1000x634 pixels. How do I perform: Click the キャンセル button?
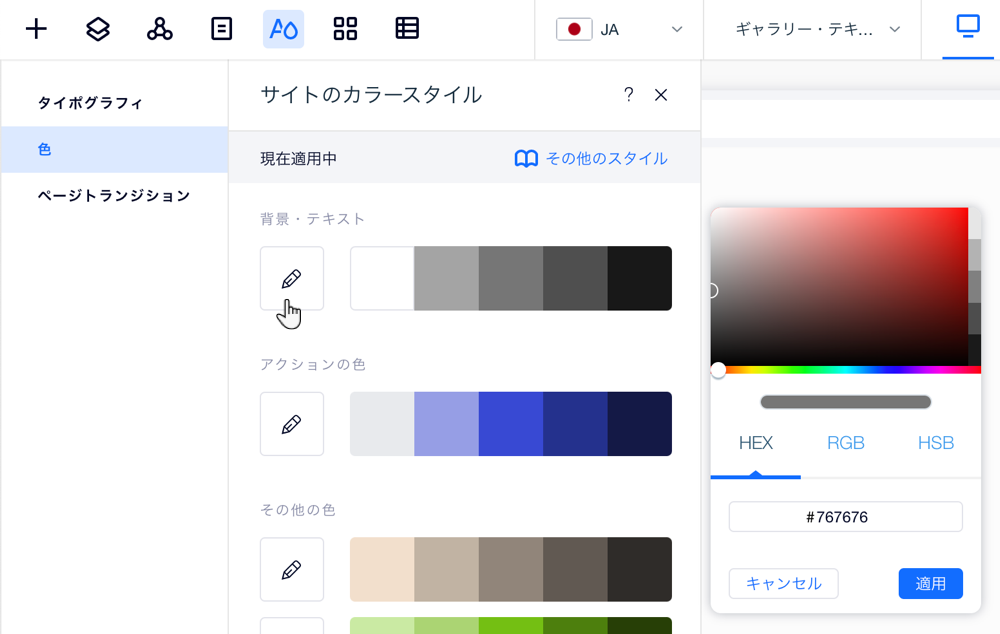tap(784, 584)
